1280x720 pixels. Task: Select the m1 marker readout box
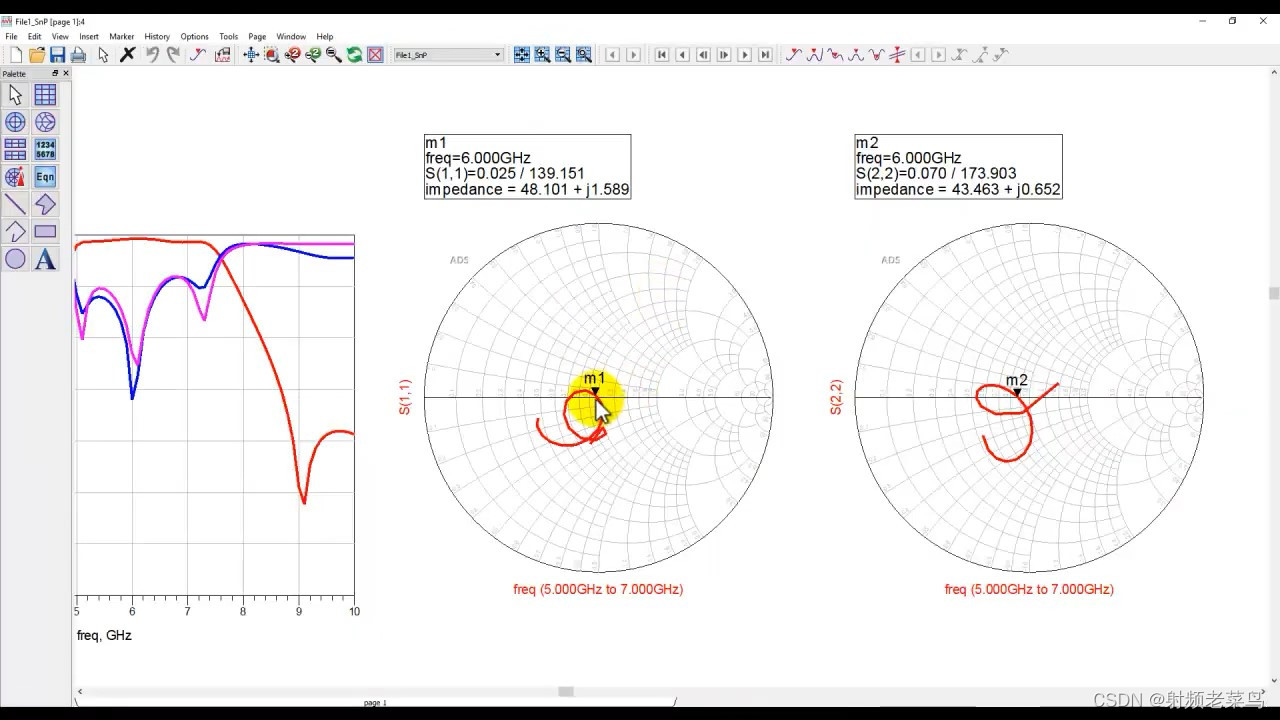click(x=527, y=166)
